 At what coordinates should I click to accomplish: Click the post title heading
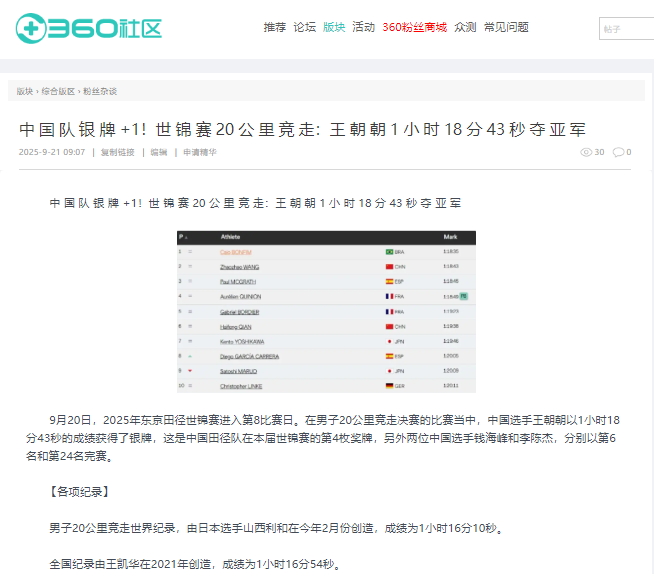pos(304,130)
